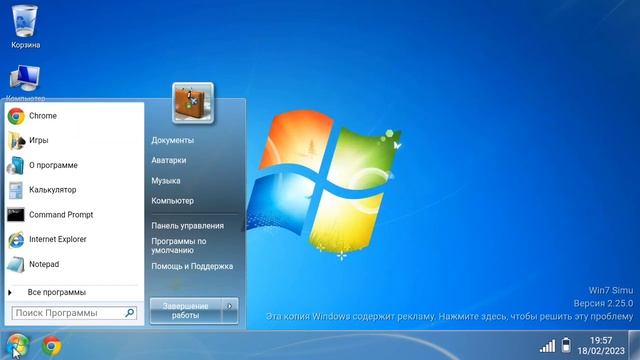Select the О программе label
The height and width of the screenshot is (360, 640).
pos(53,165)
